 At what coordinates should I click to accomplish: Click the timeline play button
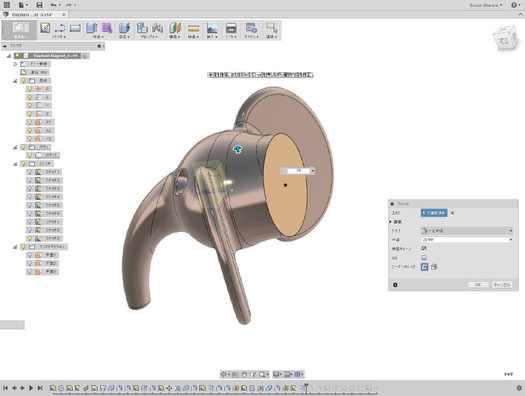(x=31, y=388)
